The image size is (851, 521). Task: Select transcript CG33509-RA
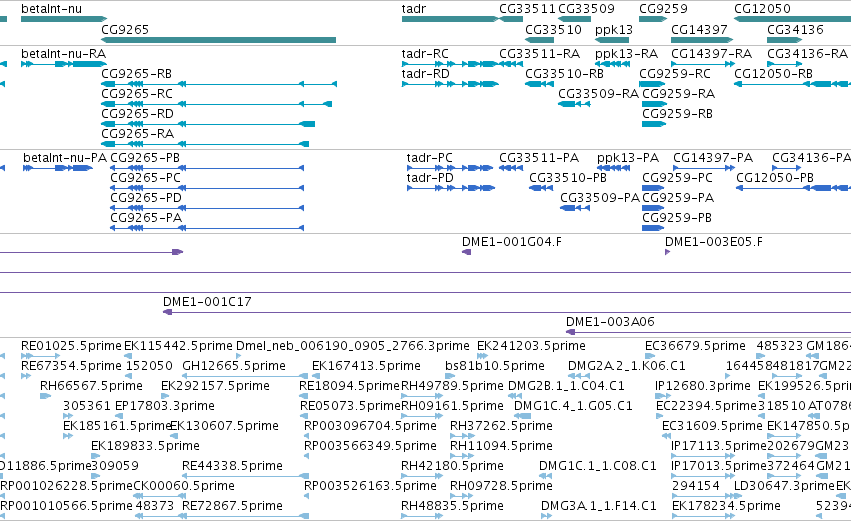(x=574, y=104)
